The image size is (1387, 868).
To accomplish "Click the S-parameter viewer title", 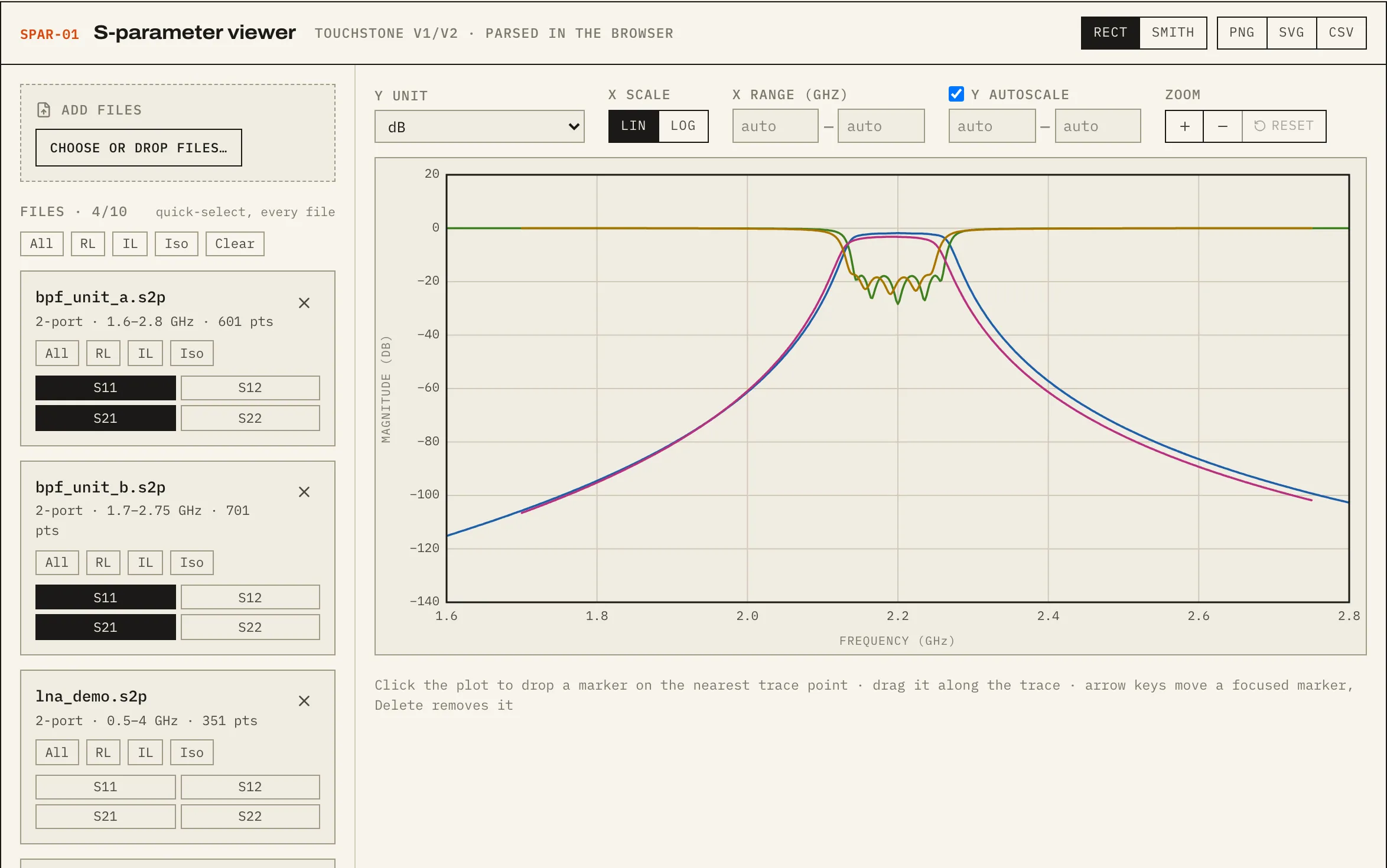I will pos(194,32).
